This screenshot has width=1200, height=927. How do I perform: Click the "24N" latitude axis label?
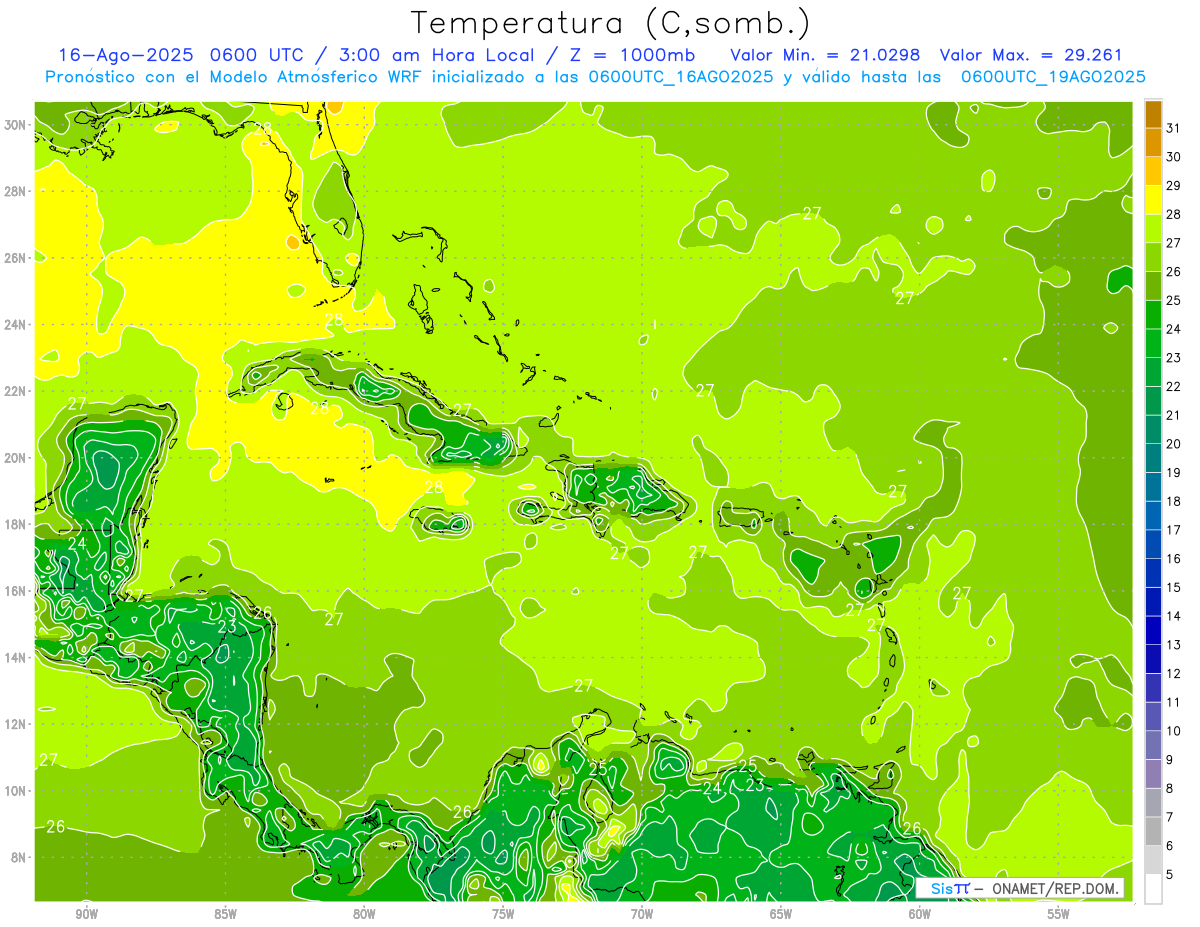pos(16,325)
